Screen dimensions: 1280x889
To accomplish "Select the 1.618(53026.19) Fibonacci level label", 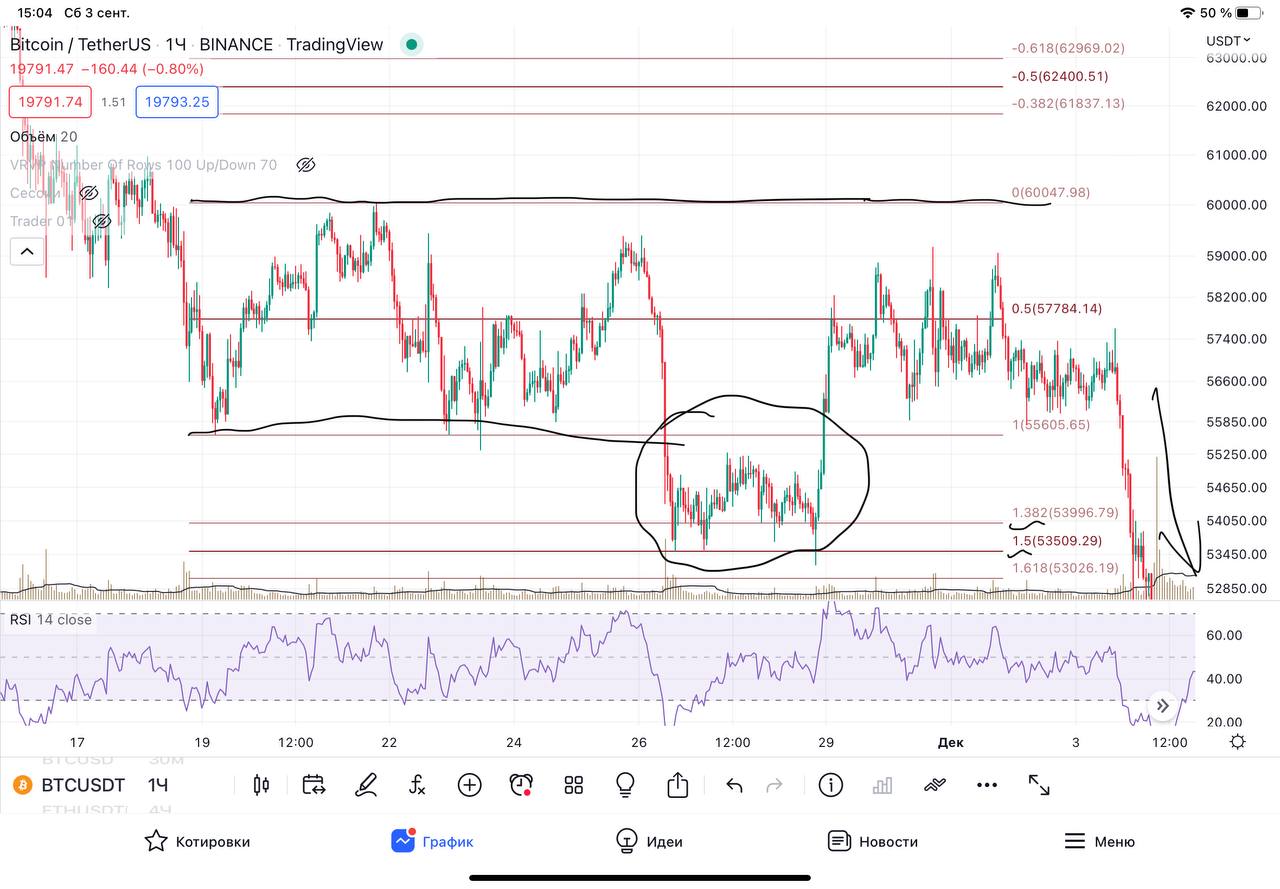I will (x=1065, y=568).
